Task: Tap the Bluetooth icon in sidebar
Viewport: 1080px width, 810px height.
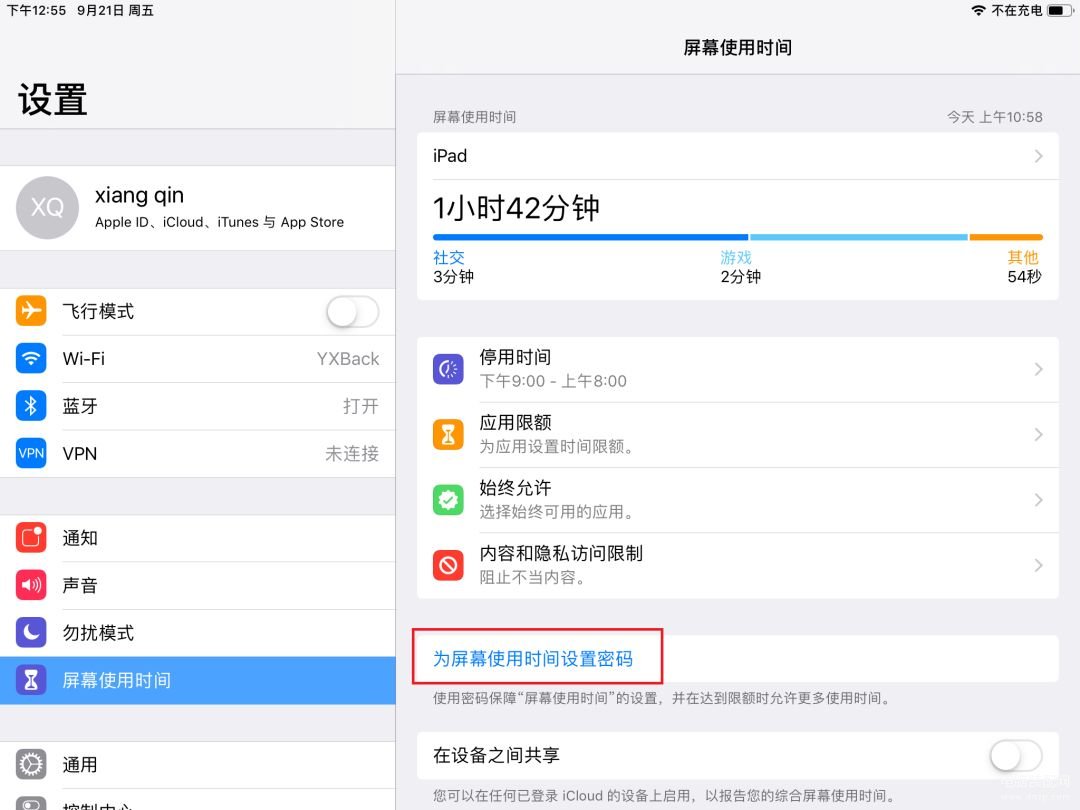Action: tap(32, 406)
